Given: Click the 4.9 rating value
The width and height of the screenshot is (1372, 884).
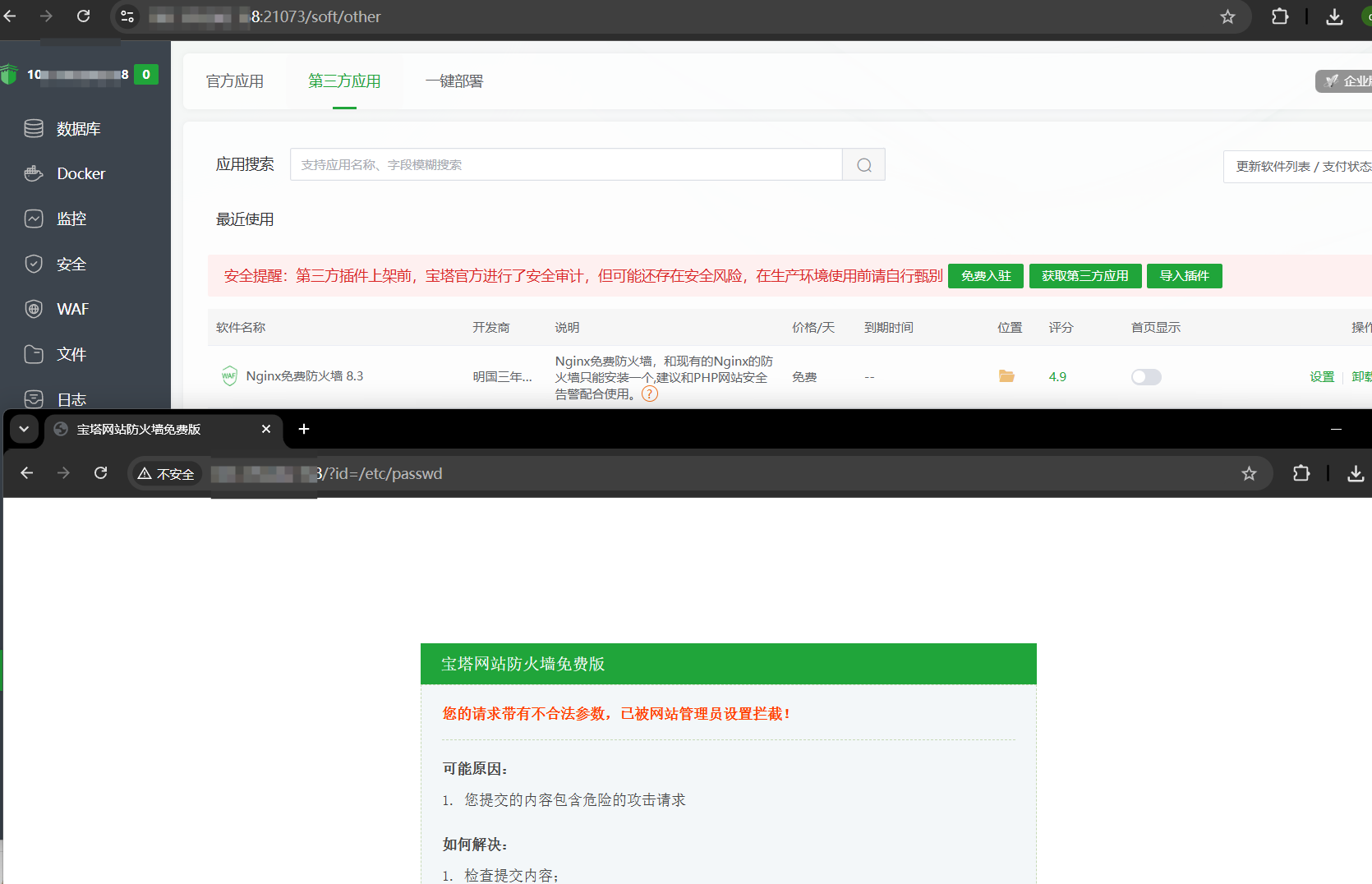Looking at the screenshot, I should 1057,377.
